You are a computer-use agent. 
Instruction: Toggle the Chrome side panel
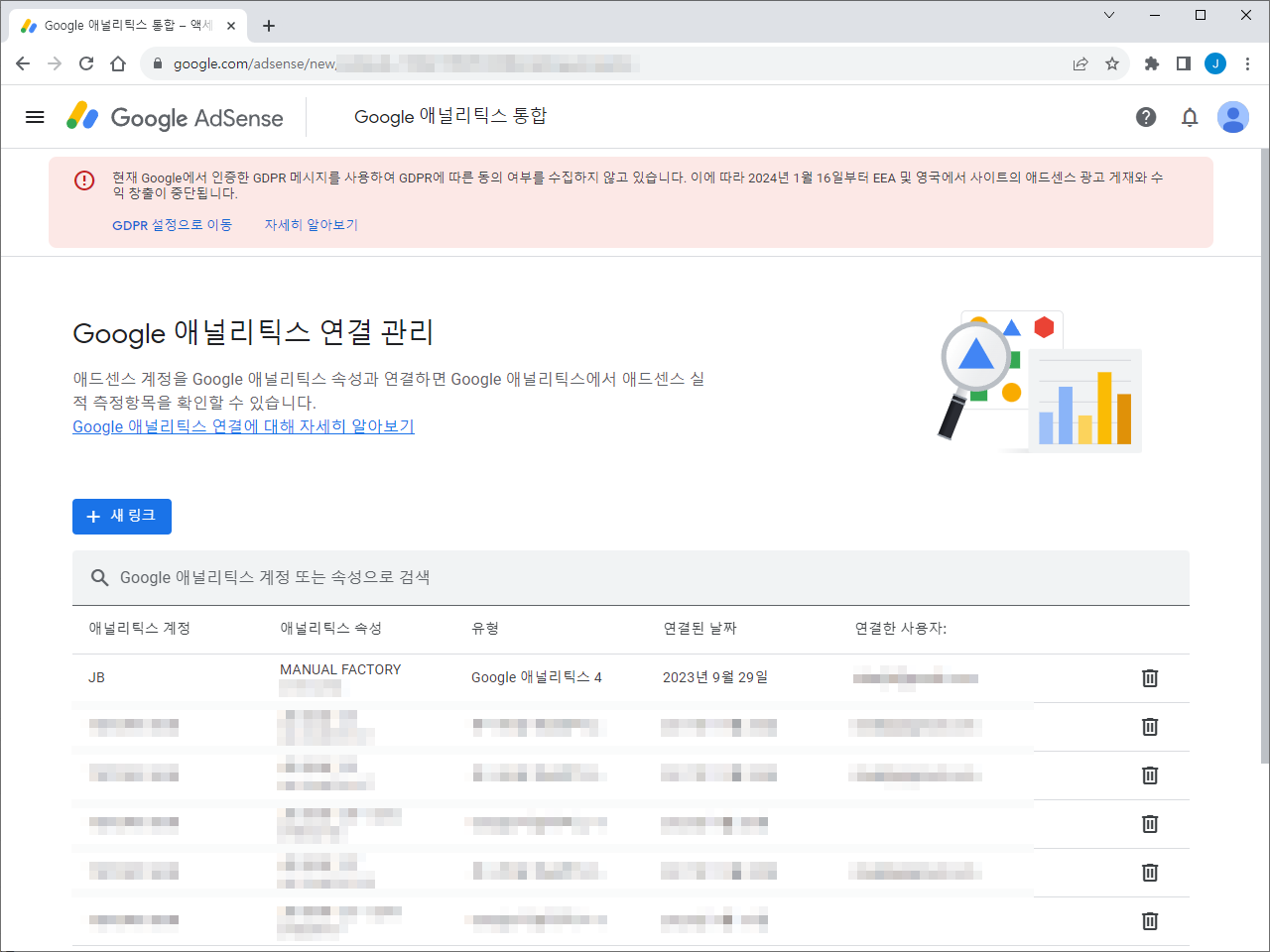(x=1184, y=63)
